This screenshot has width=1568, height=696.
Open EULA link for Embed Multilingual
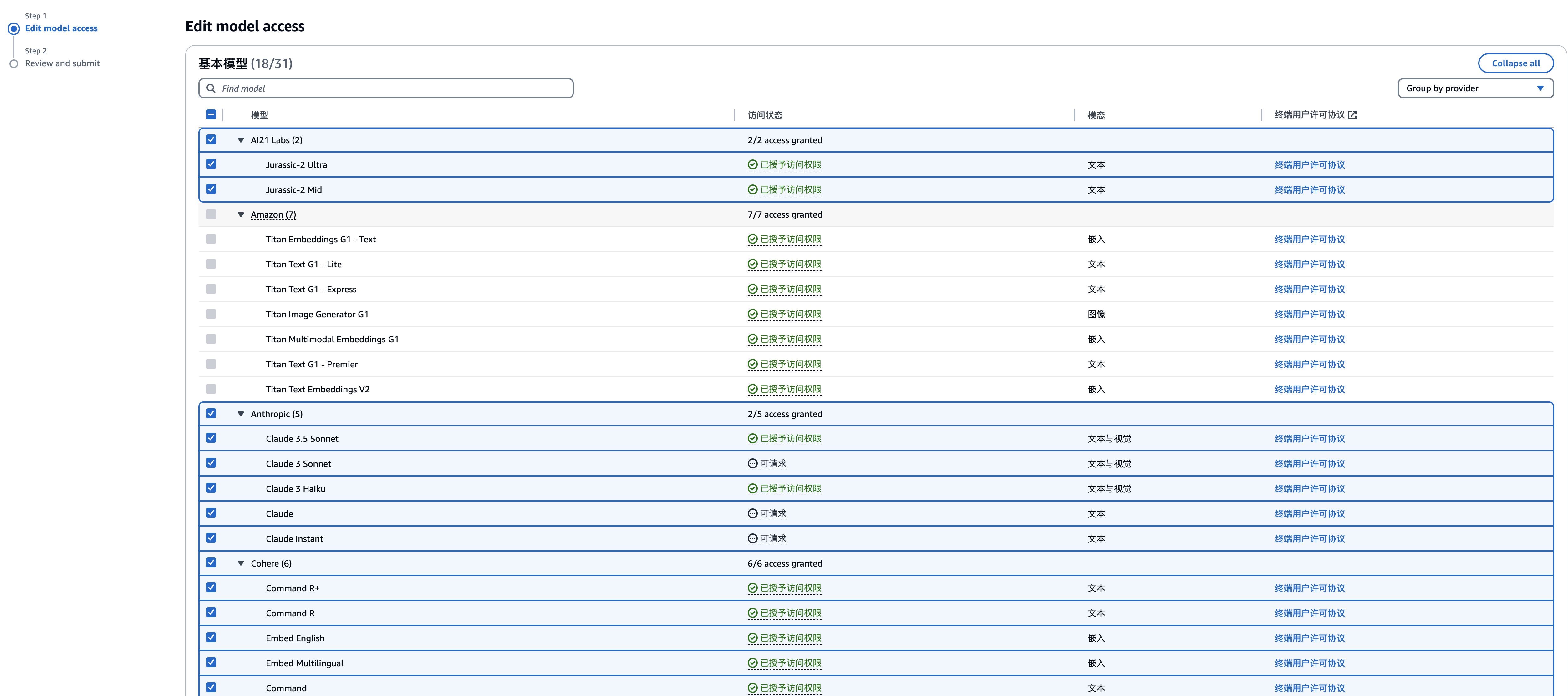[1309, 663]
